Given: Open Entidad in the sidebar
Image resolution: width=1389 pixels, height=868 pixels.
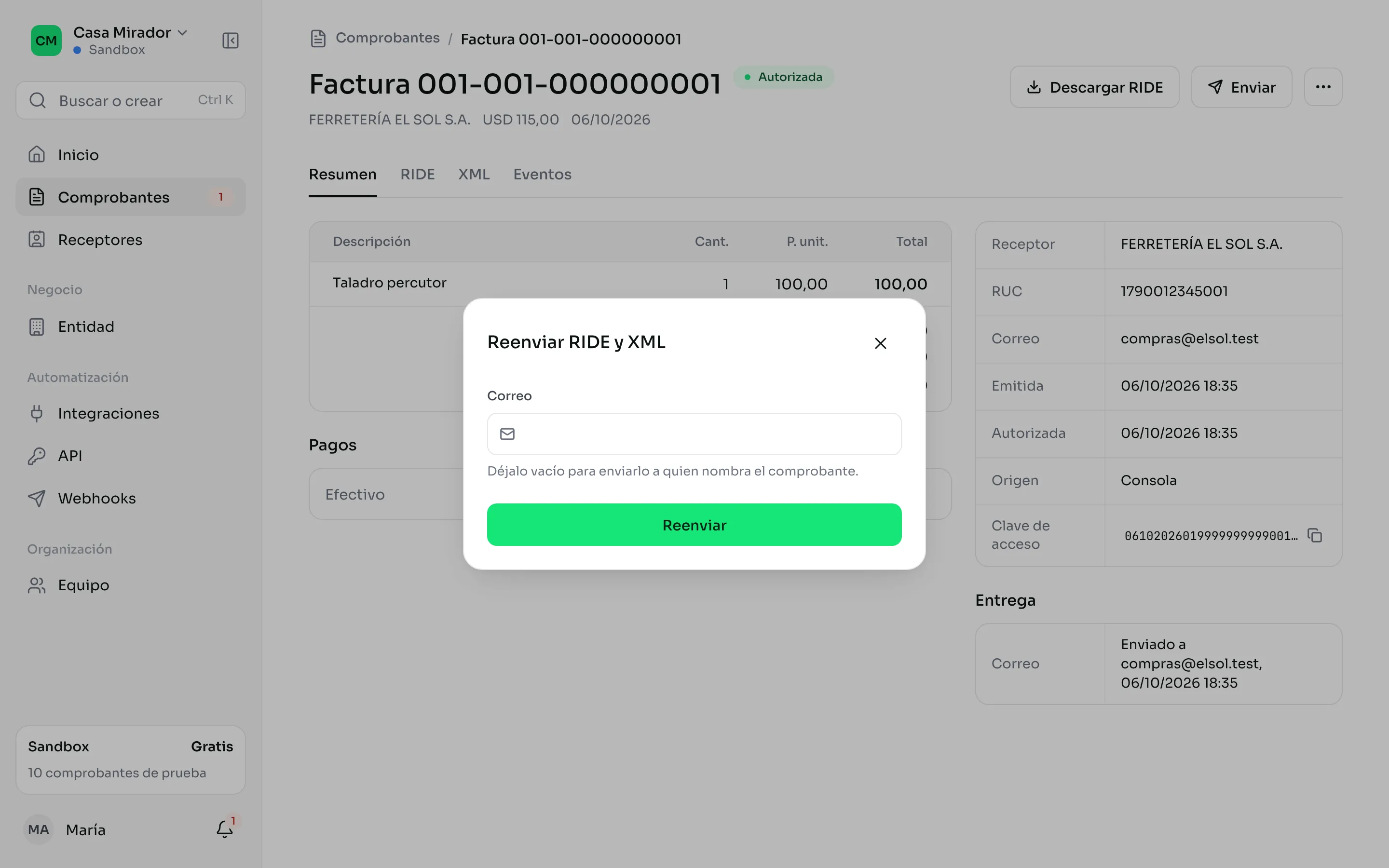Looking at the screenshot, I should (131, 326).
